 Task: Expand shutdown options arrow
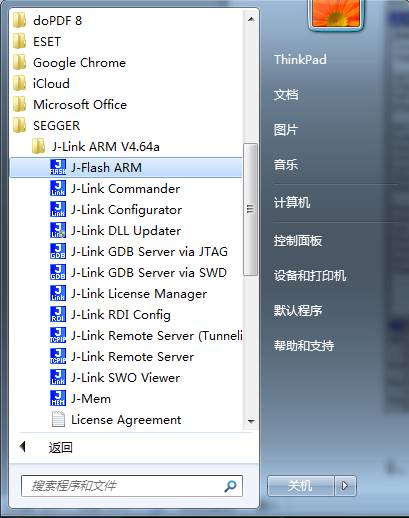345,486
